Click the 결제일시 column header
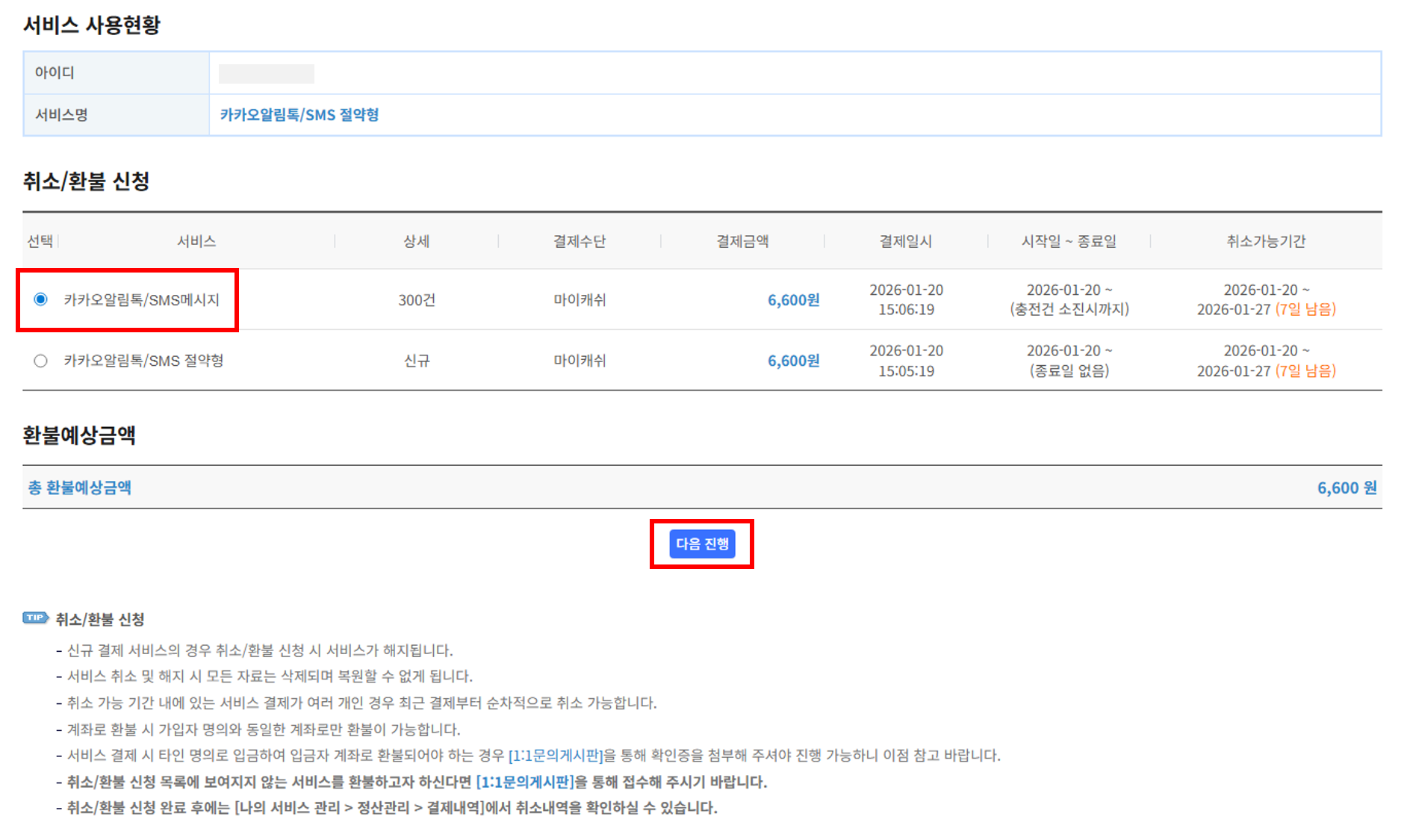Viewport: 1404px width, 840px height. pyautogui.click(x=905, y=241)
